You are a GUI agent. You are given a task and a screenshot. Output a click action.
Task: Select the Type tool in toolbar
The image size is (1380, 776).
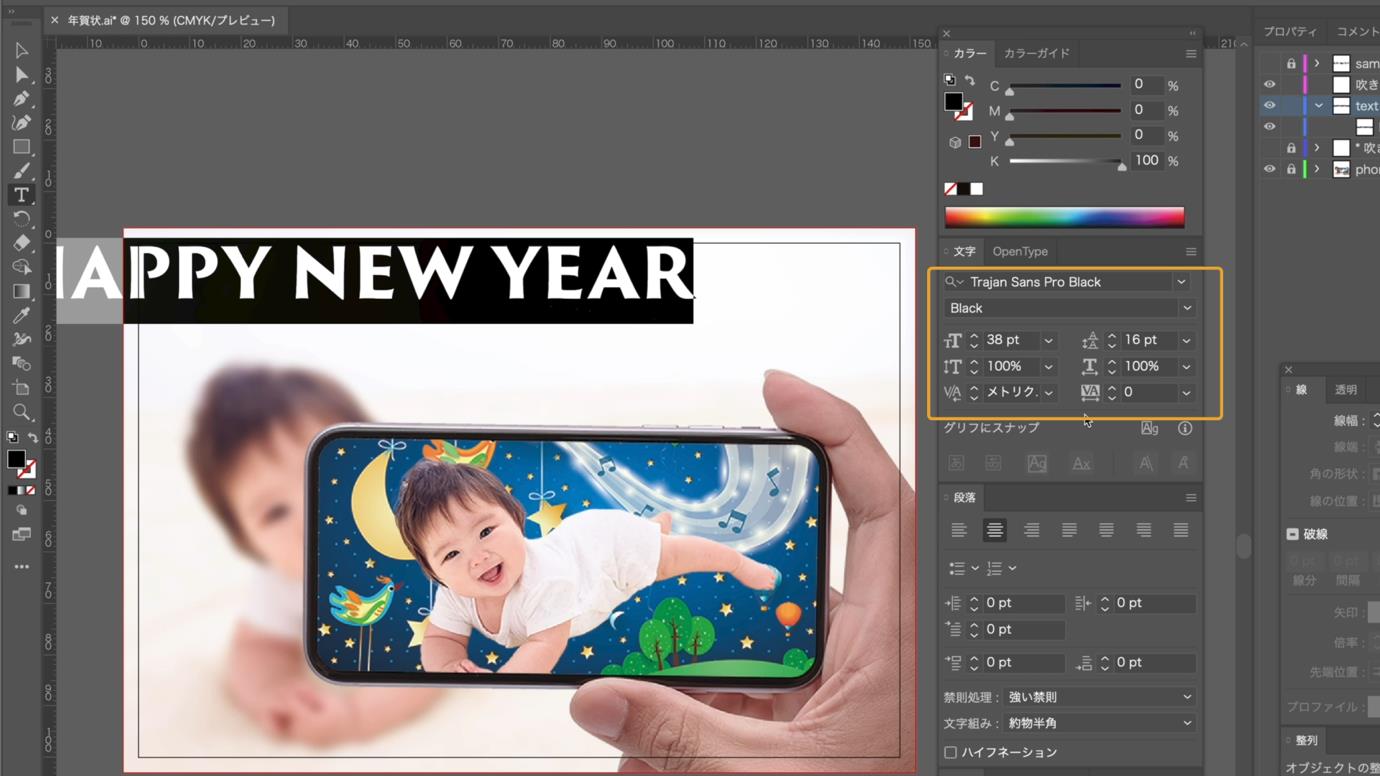pos(21,195)
